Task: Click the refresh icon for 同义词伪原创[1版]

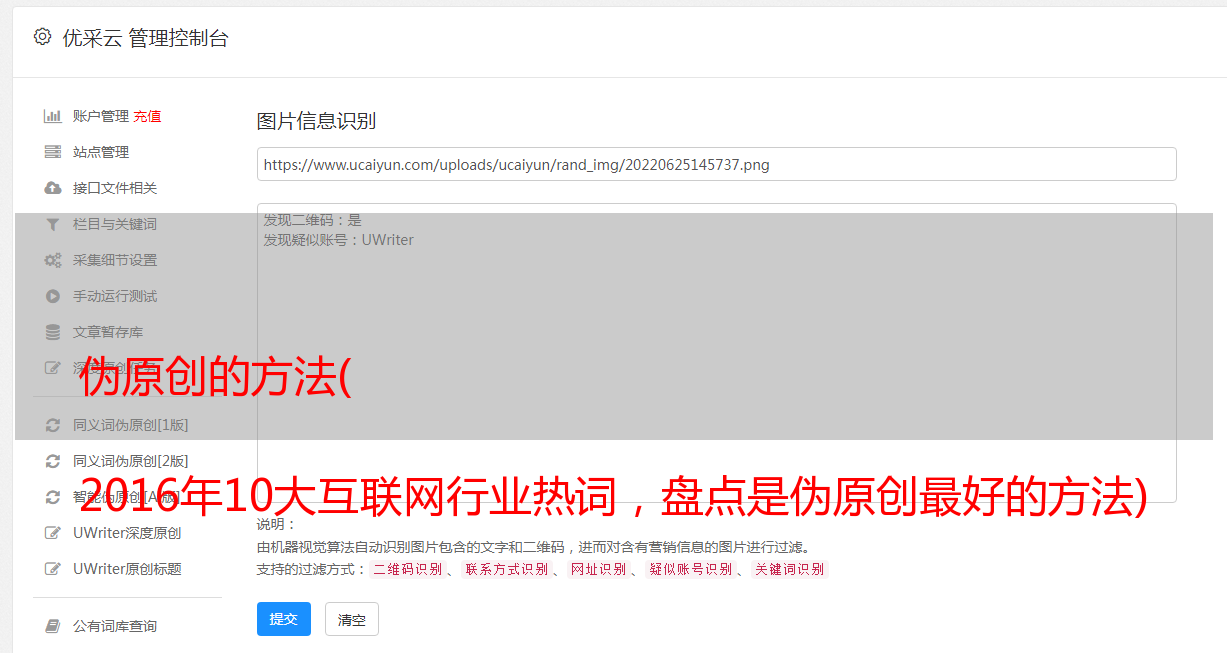Action: click(53, 425)
